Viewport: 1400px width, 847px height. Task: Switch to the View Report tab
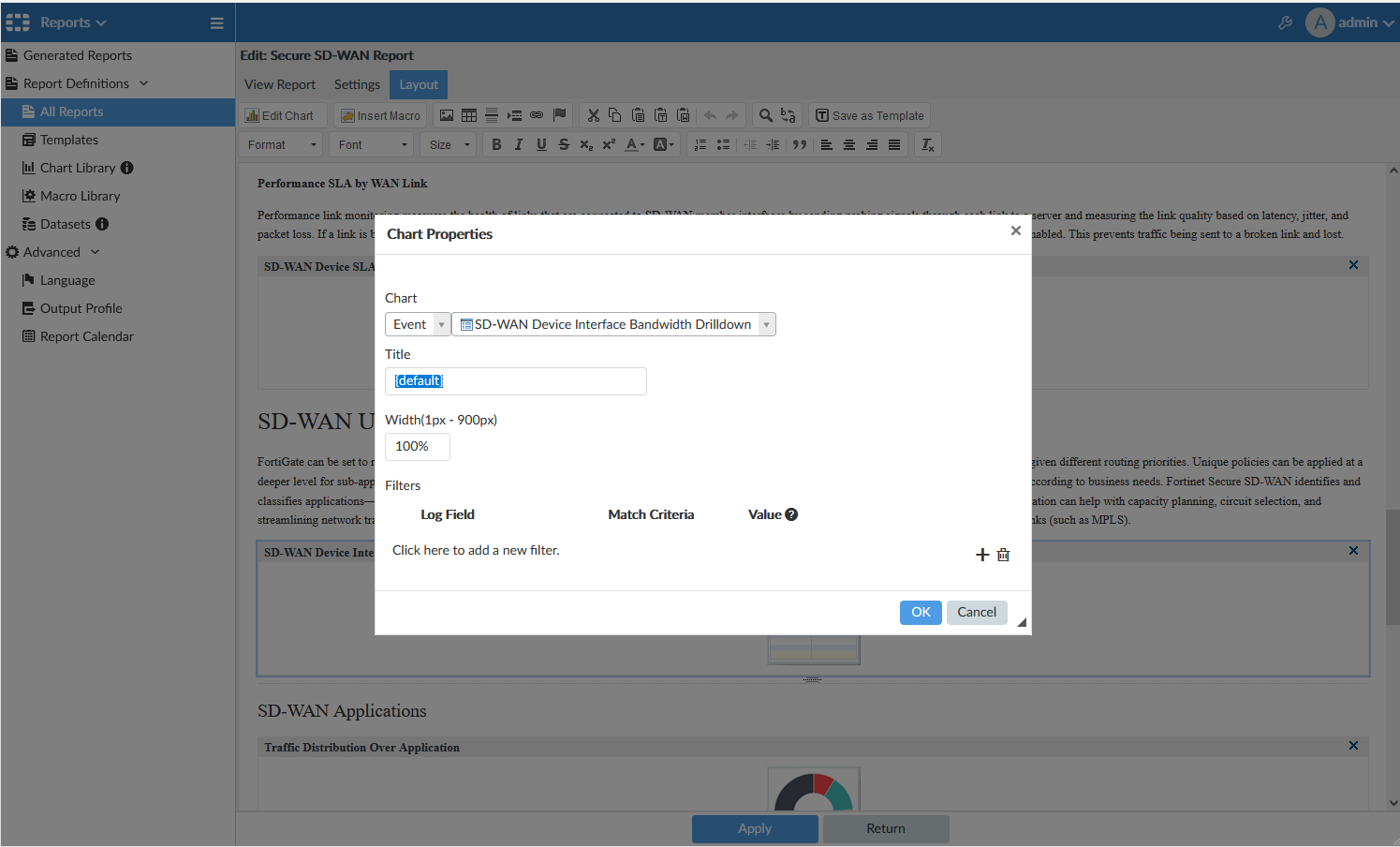(280, 84)
